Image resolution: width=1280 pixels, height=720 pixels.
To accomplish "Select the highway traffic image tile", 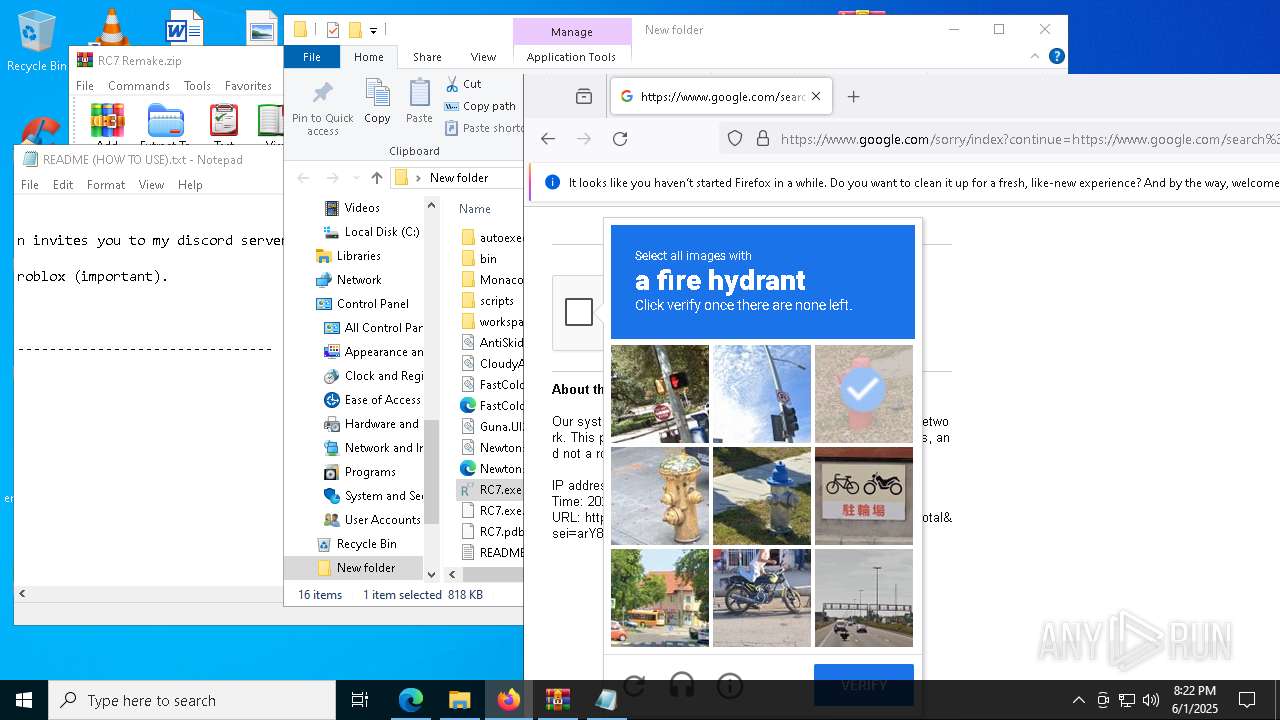I will (864, 598).
